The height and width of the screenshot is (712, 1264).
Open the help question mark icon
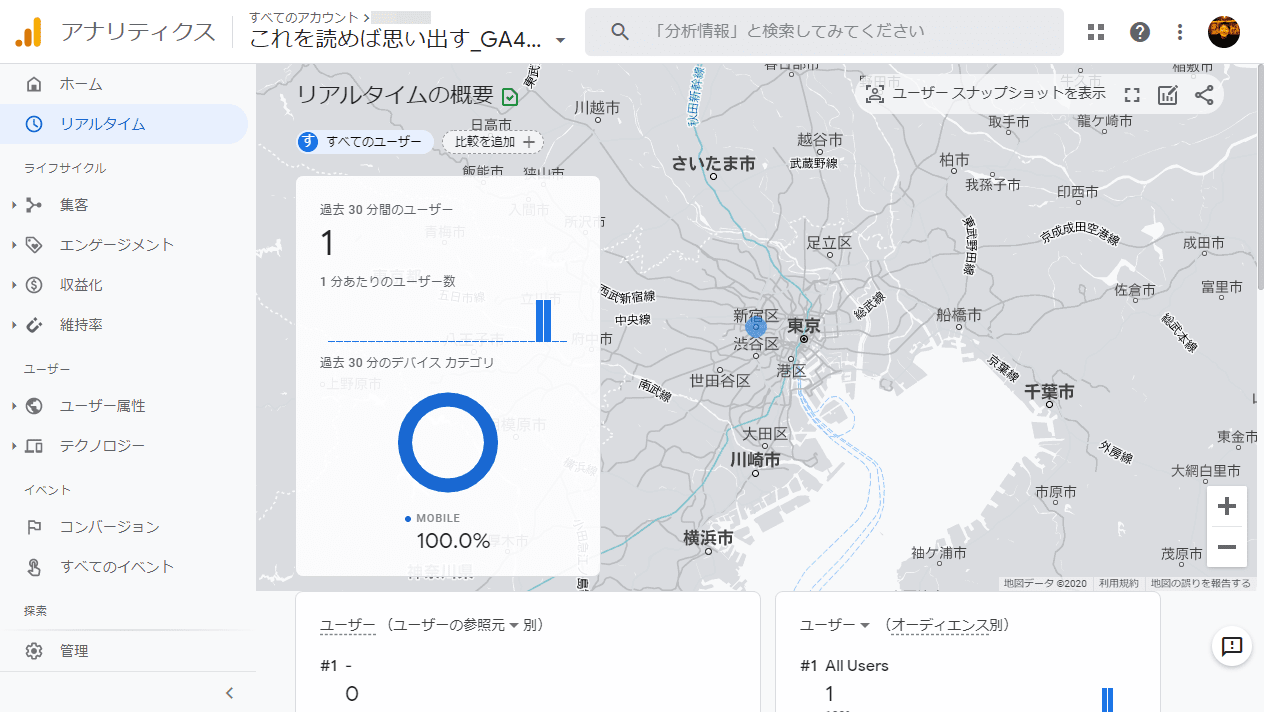coord(1140,32)
